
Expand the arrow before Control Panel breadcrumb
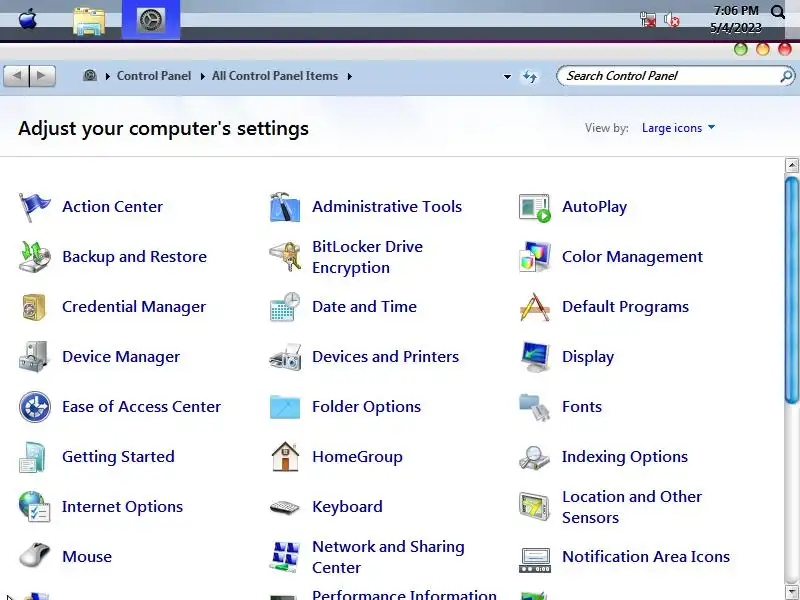tap(108, 77)
